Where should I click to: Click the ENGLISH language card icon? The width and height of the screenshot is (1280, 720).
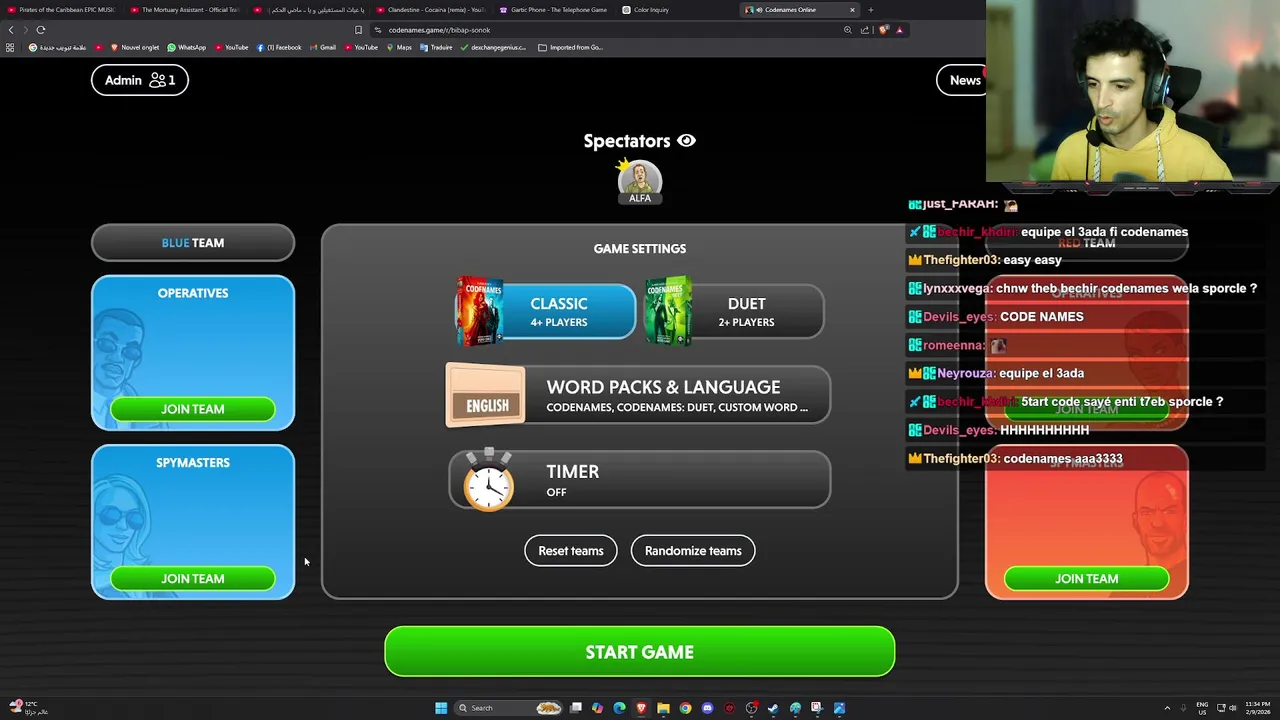click(x=485, y=396)
